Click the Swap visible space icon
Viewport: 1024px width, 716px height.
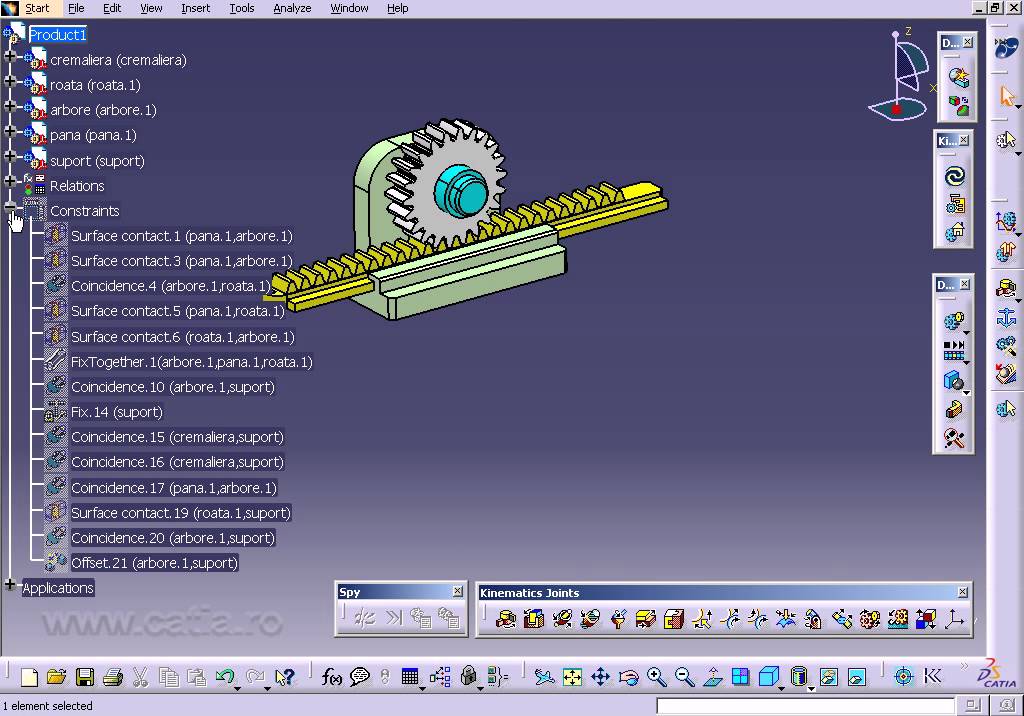tap(857, 677)
